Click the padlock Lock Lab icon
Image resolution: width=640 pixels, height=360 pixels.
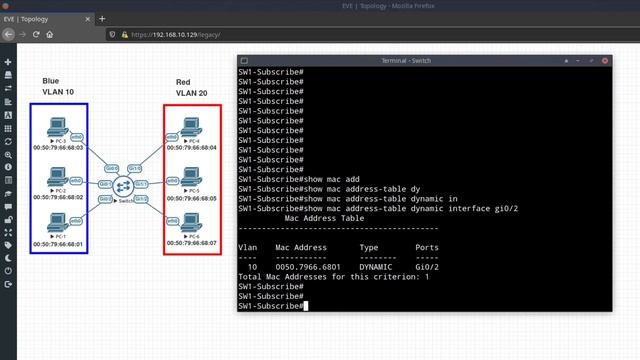[8, 220]
